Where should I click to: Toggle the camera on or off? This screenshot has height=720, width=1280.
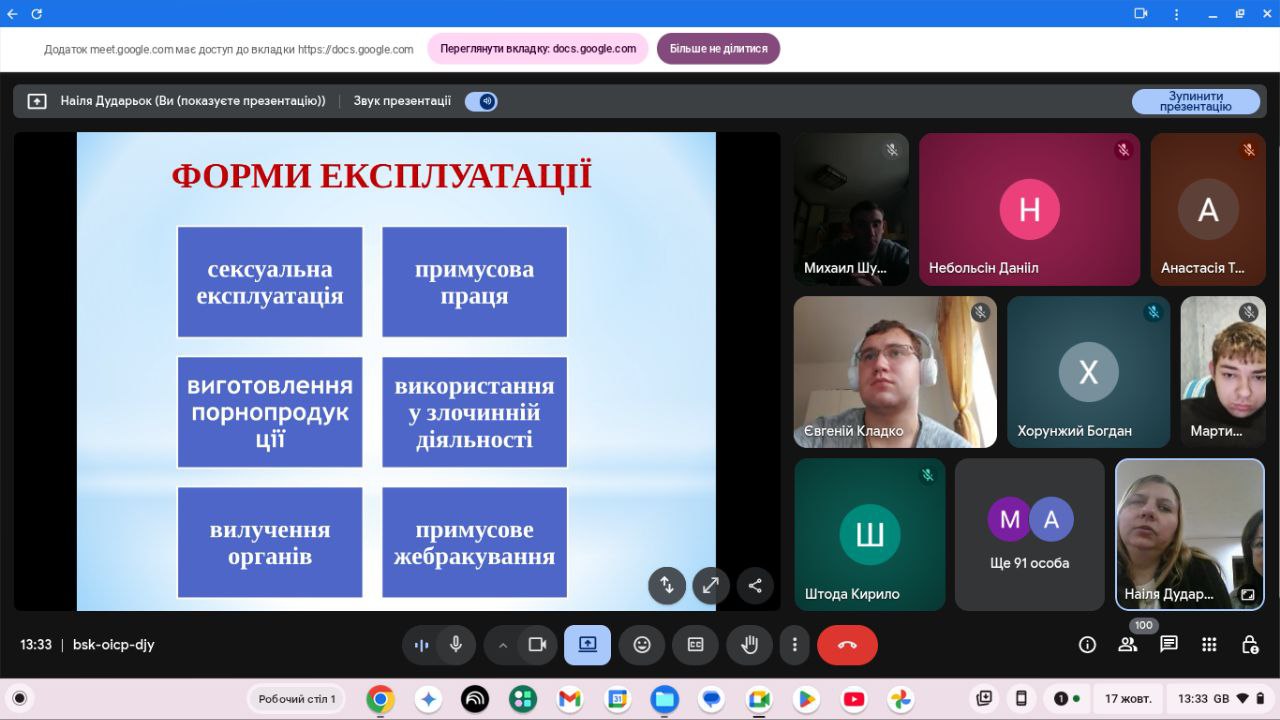[x=537, y=645]
